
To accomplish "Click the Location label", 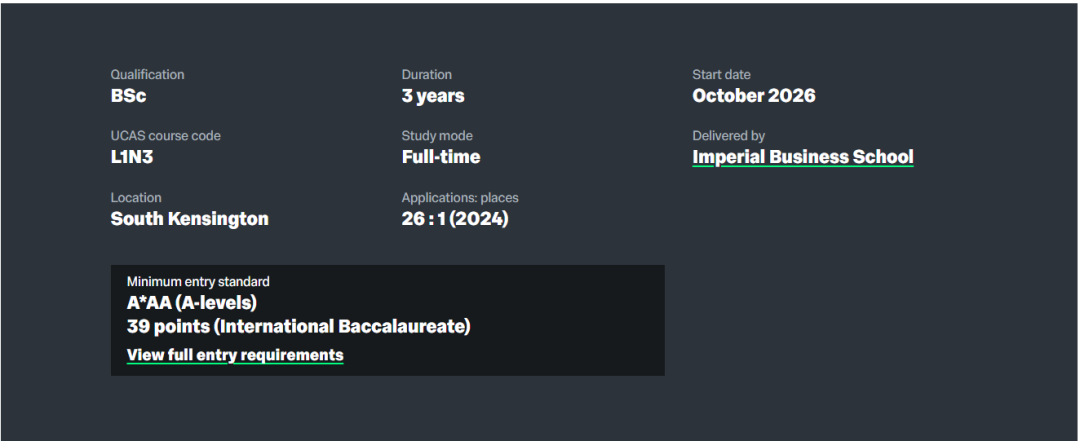I will (x=136, y=198).
